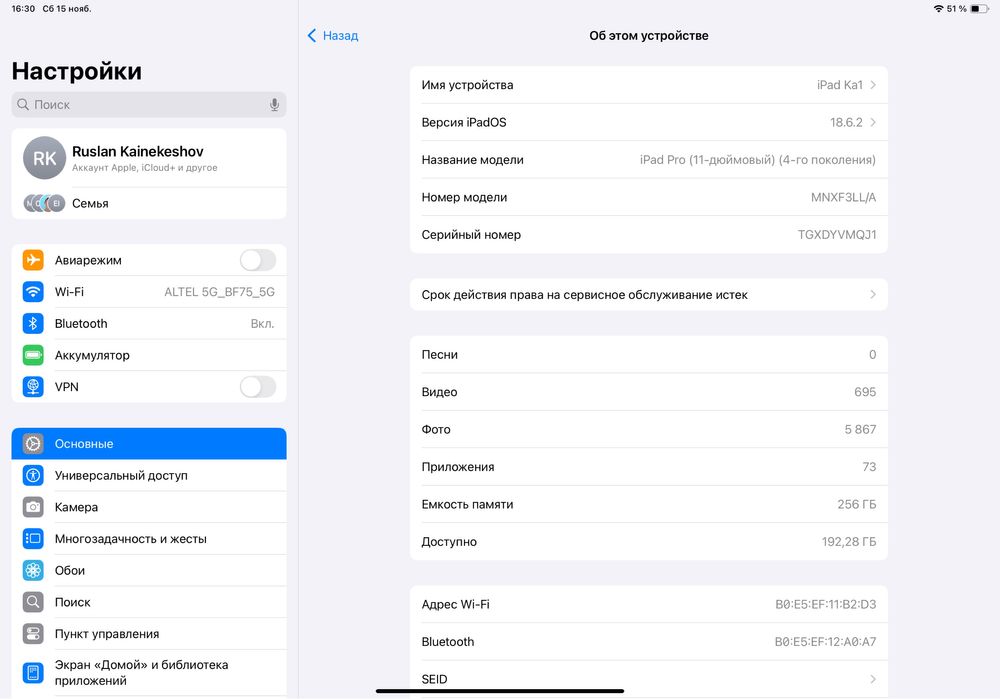Tap the Wallpaper flower icon

tap(34, 571)
